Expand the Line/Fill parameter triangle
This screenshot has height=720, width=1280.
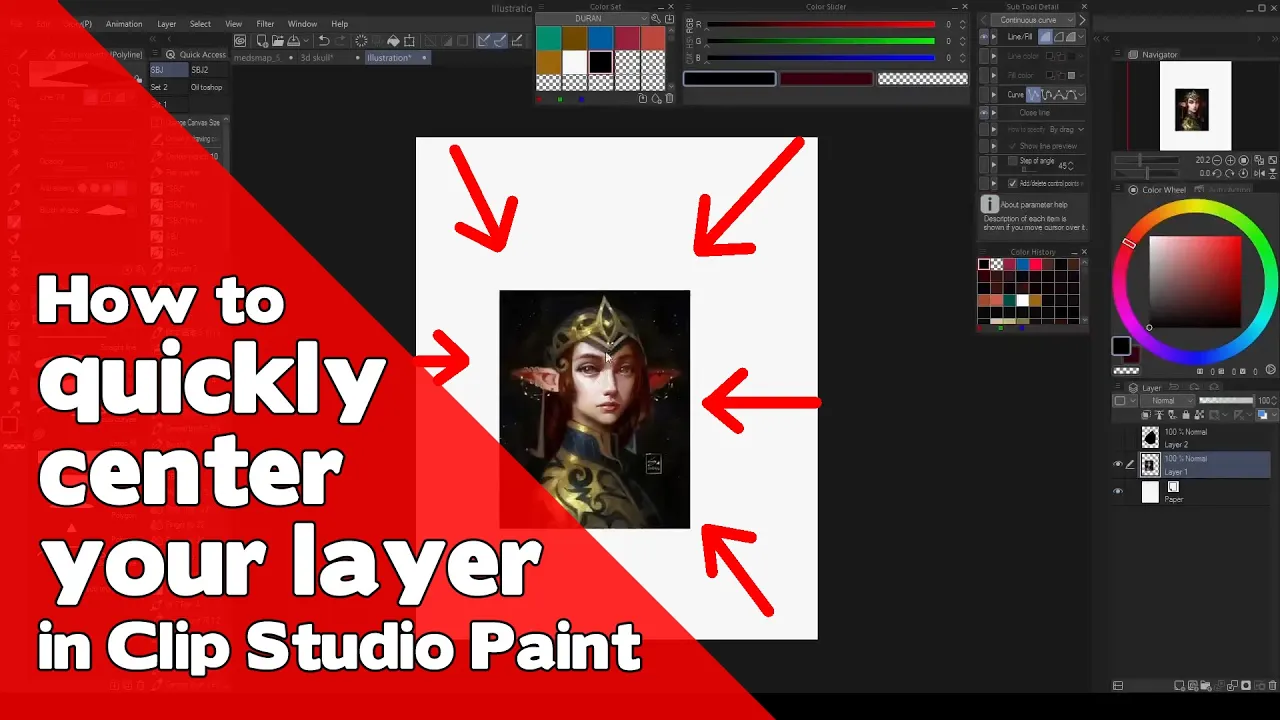[994, 37]
